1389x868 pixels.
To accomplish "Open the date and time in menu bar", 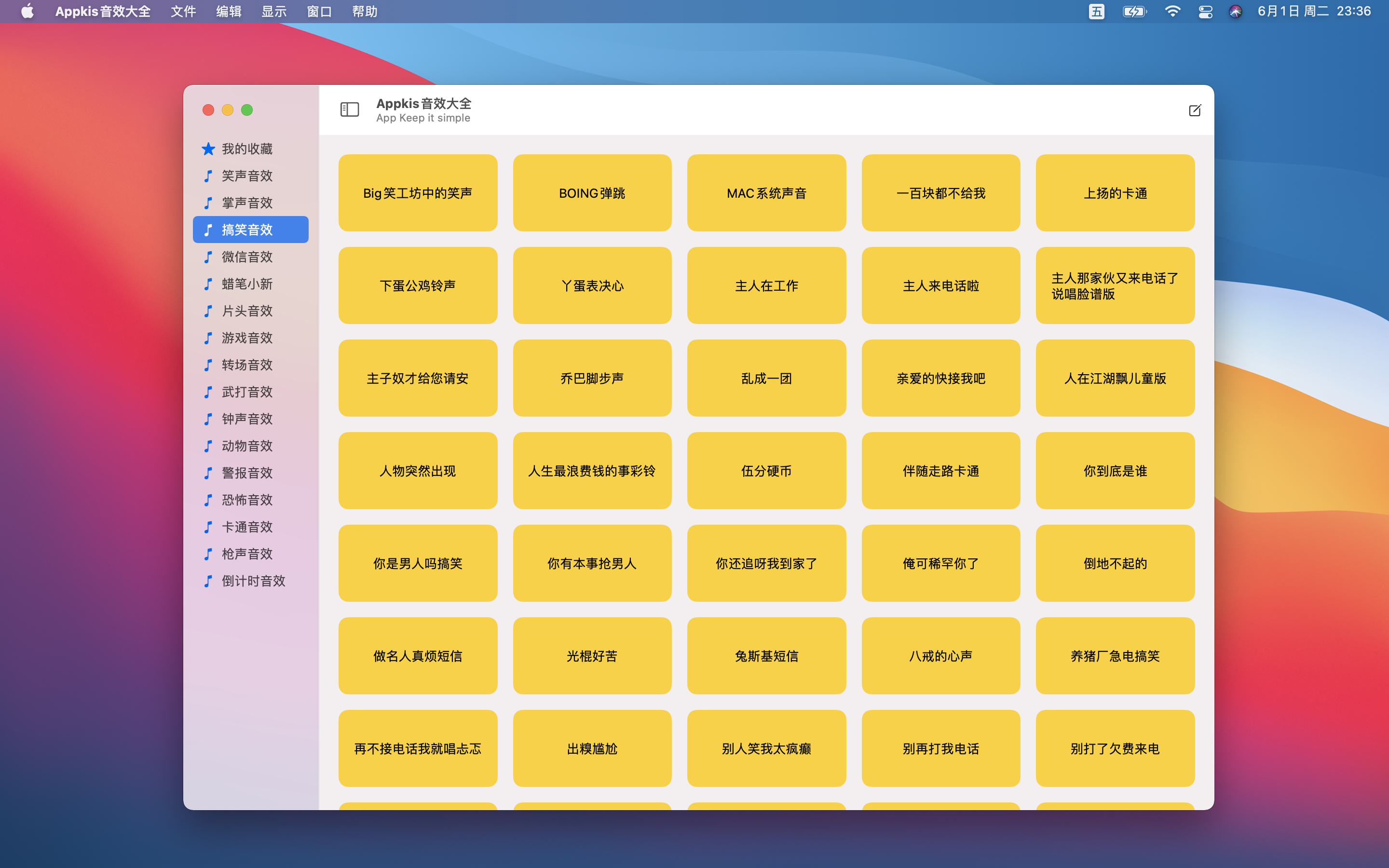I will [x=1314, y=12].
